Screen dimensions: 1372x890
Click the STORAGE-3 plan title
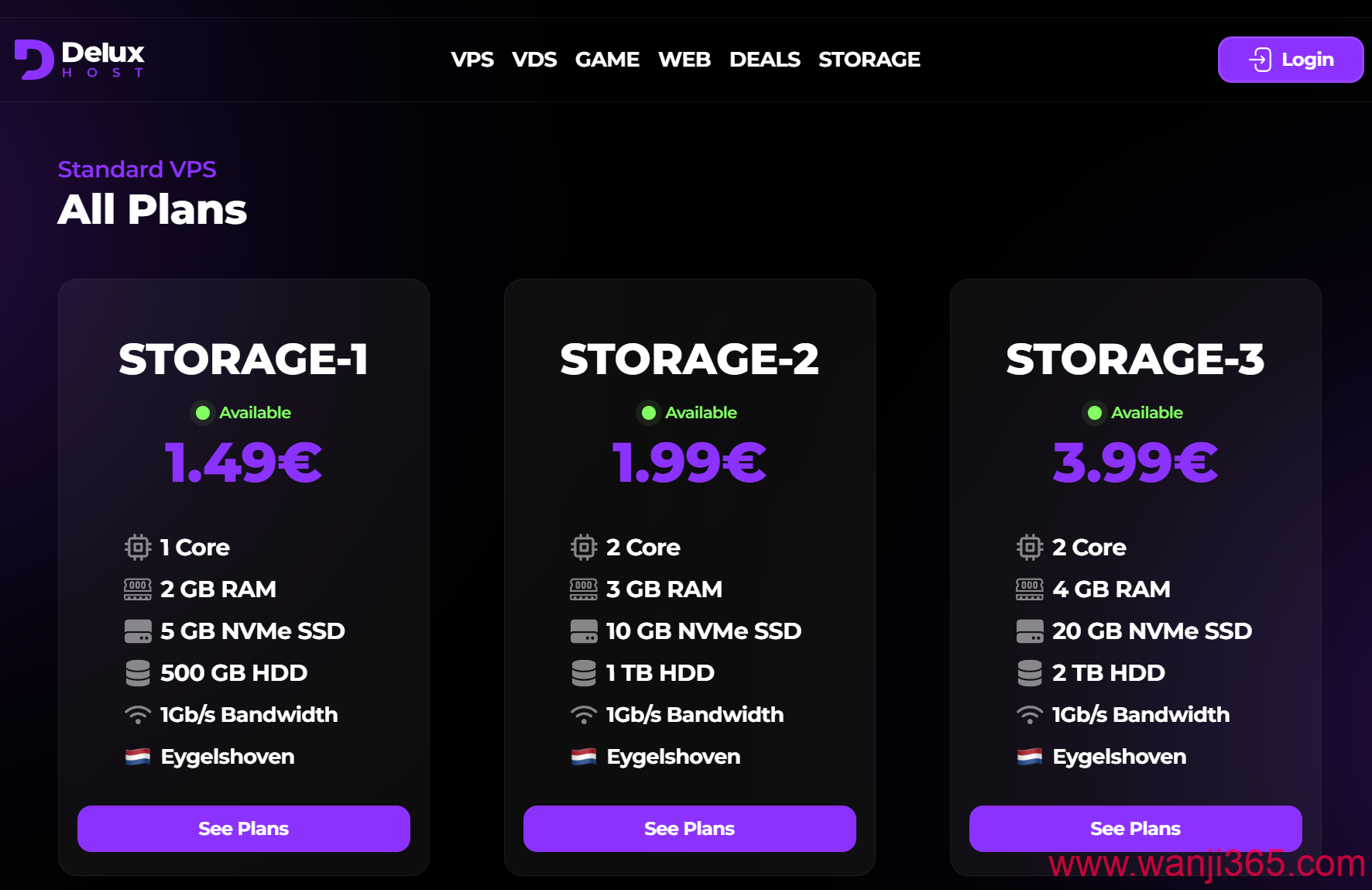[x=1135, y=359]
